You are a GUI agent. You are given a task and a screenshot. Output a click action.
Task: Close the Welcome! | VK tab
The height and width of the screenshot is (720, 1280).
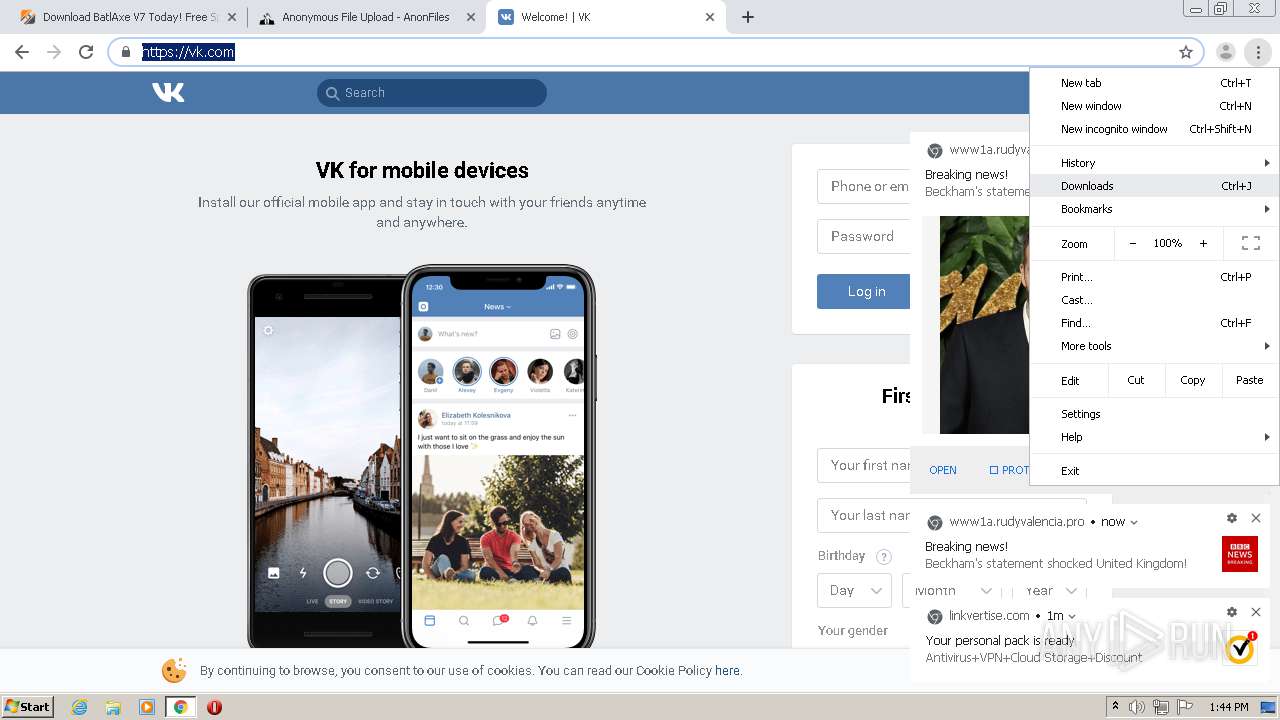click(x=711, y=17)
